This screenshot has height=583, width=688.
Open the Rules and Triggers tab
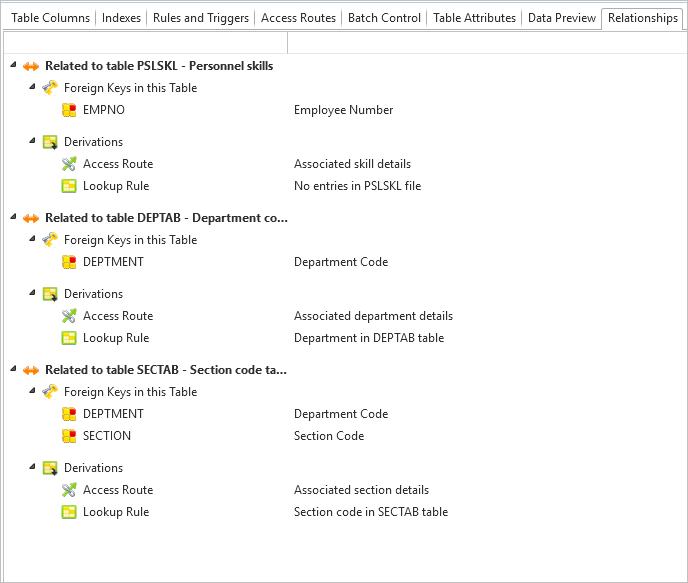[201, 18]
